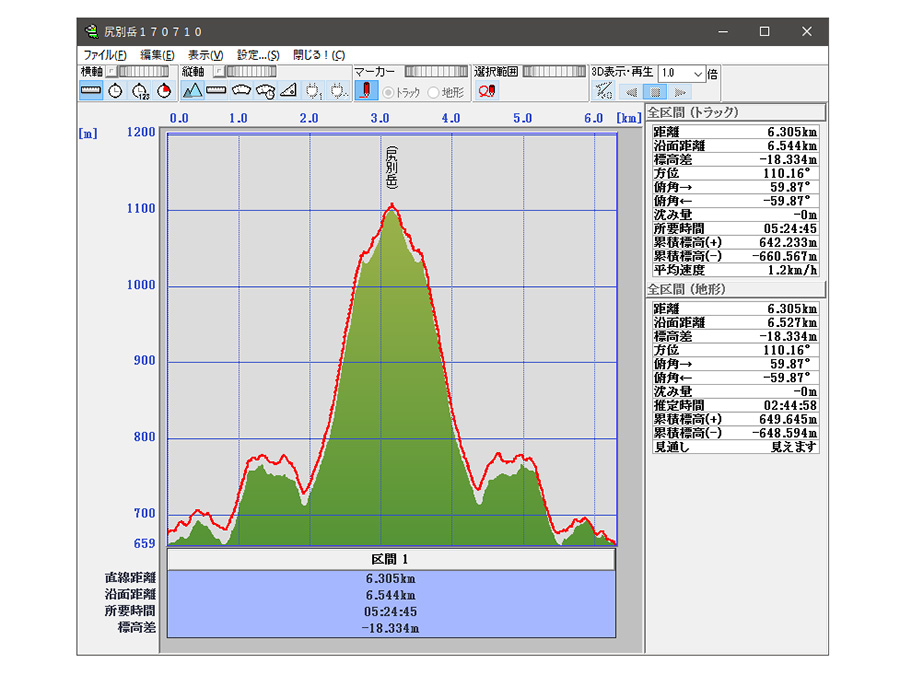Toggle the small checkbox beside 横軸
The width and height of the screenshot is (900, 675).
coord(110,72)
